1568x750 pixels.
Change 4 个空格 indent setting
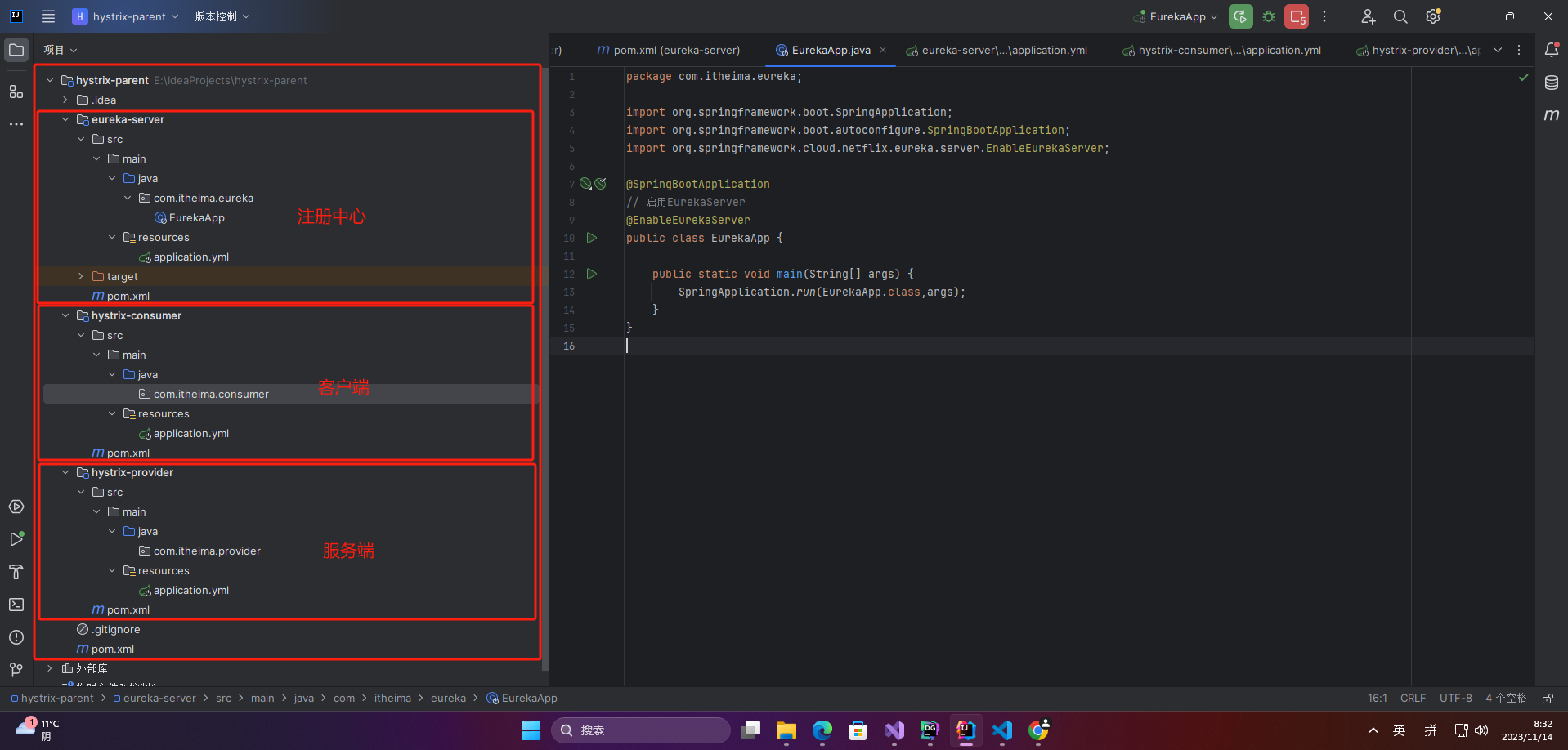pyautogui.click(x=1506, y=699)
